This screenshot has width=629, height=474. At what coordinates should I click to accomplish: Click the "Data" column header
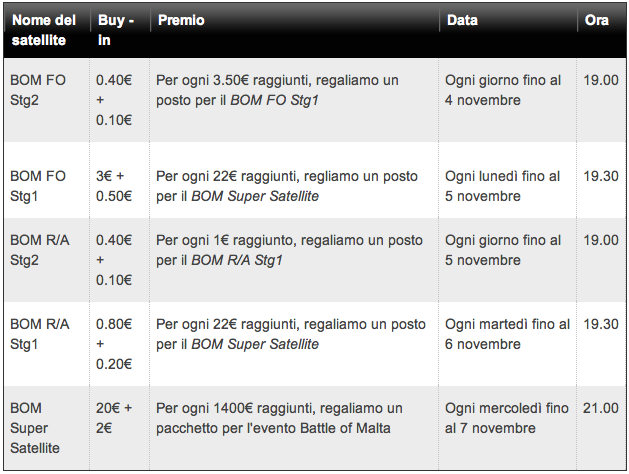(462, 20)
